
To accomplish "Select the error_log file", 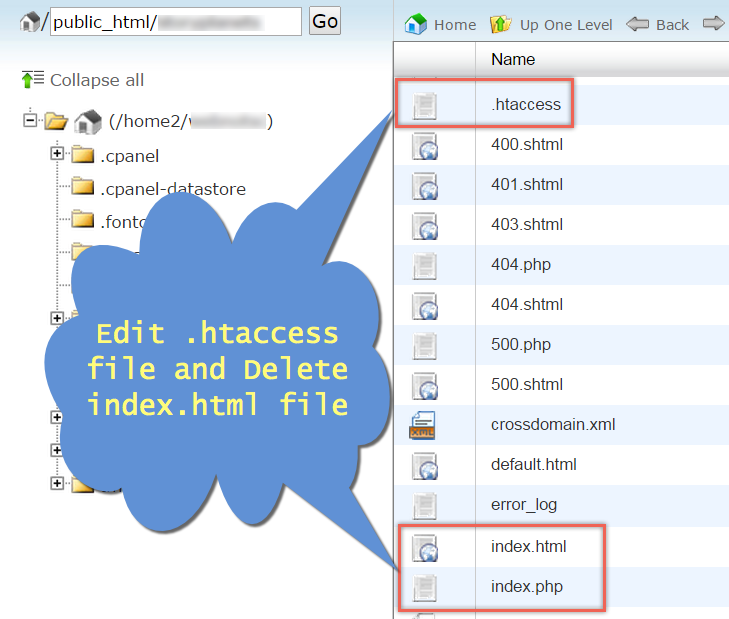I will (x=524, y=505).
